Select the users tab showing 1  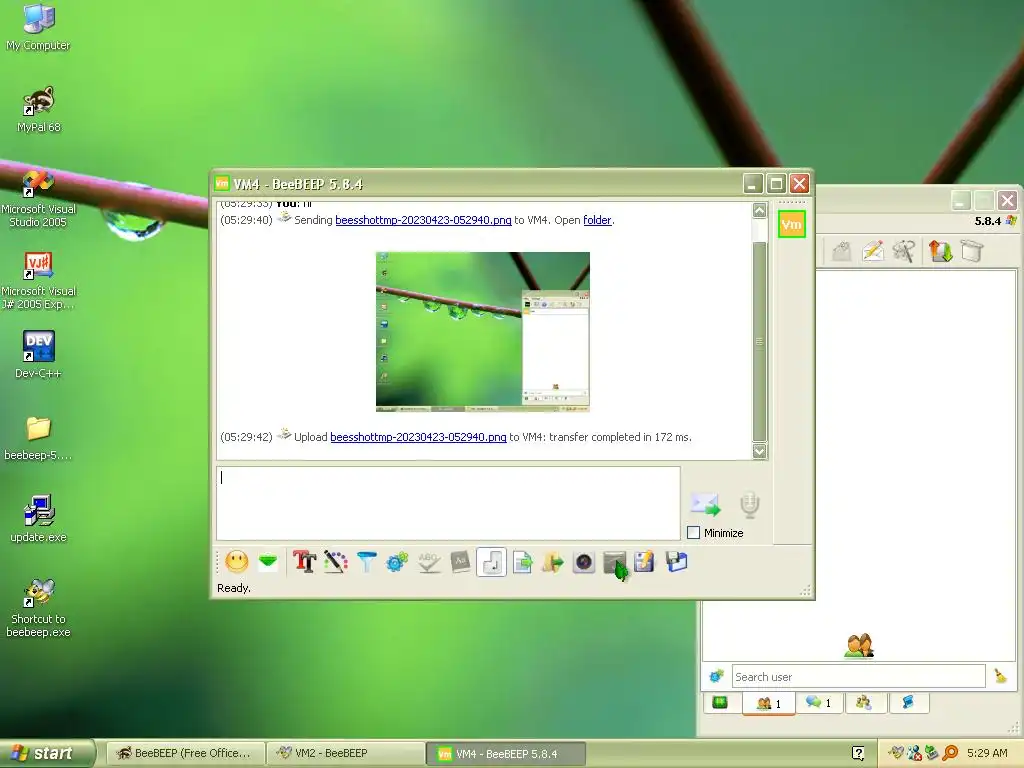pos(769,703)
